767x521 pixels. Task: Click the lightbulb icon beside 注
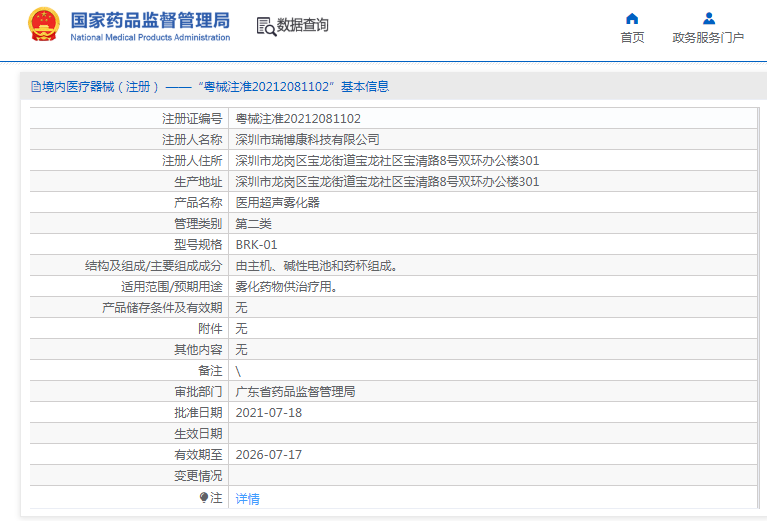pos(204,498)
